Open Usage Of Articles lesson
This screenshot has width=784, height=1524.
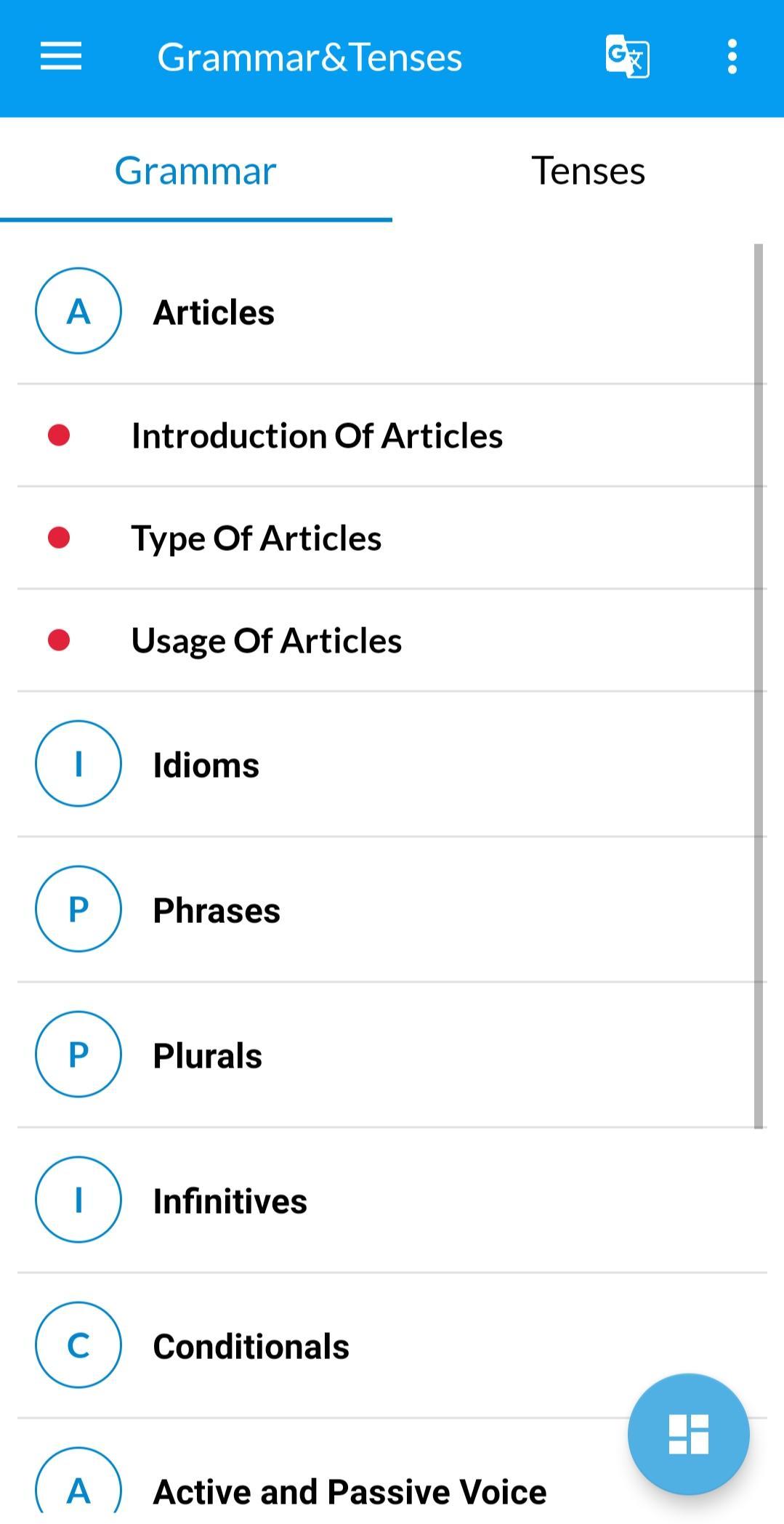pyautogui.click(x=392, y=641)
